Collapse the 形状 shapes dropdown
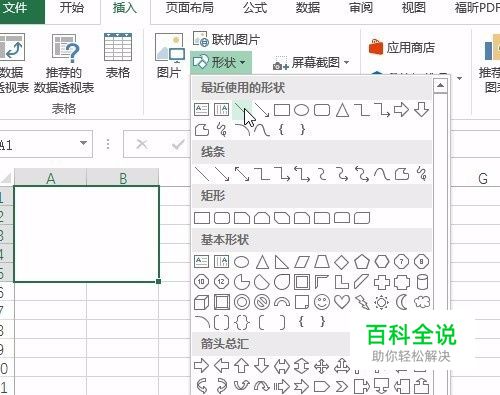Viewport: 500px width, 395px height. pos(220,62)
